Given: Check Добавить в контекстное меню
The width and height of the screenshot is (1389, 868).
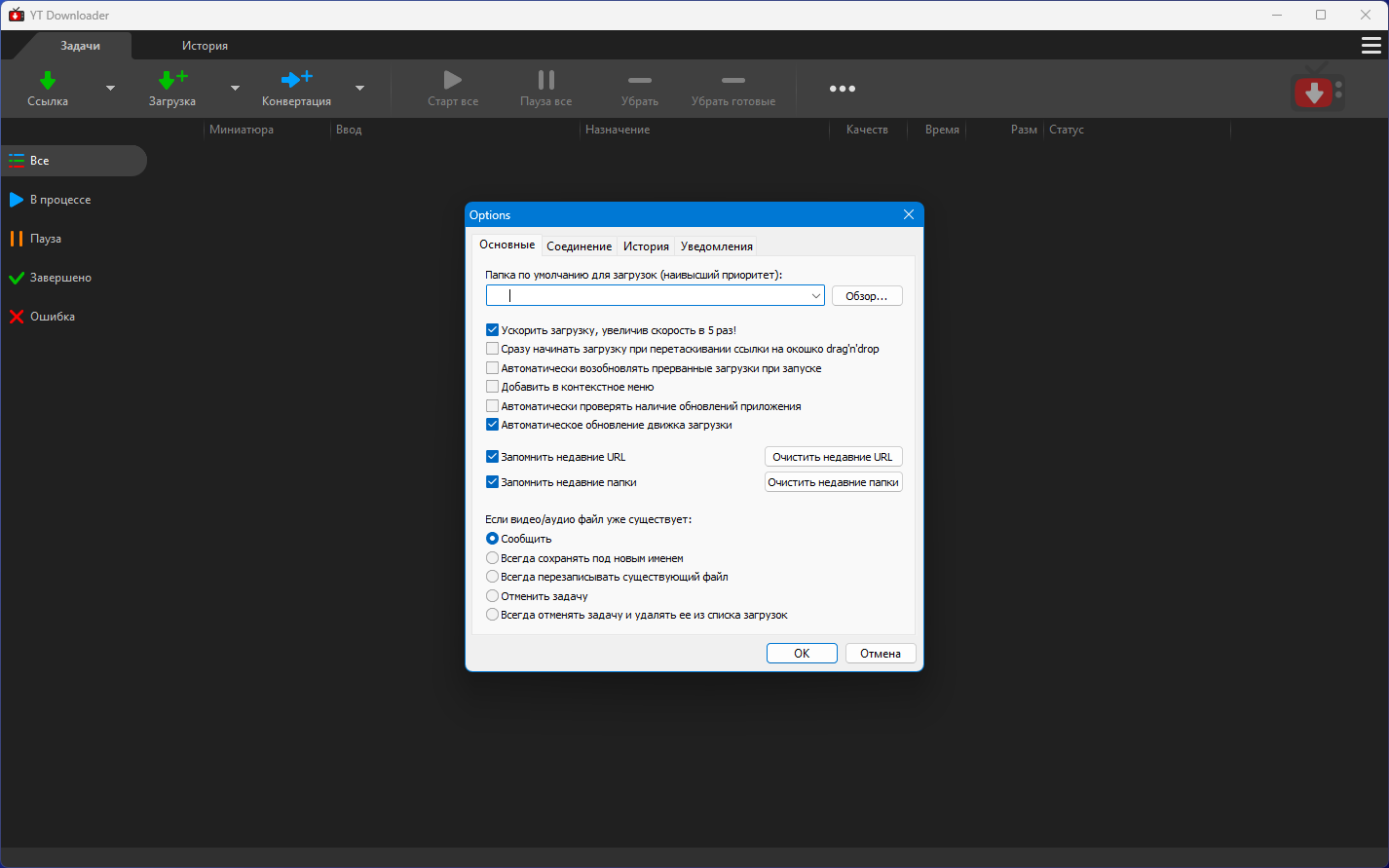Looking at the screenshot, I should (x=492, y=387).
